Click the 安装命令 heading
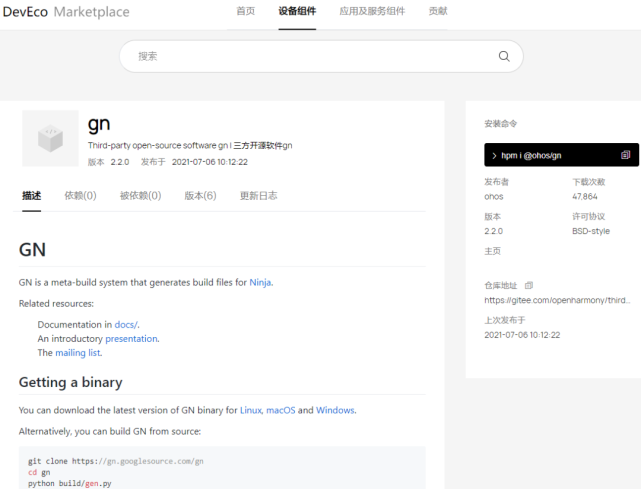The height and width of the screenshot is (489, 641). click(x=500, y=123)
